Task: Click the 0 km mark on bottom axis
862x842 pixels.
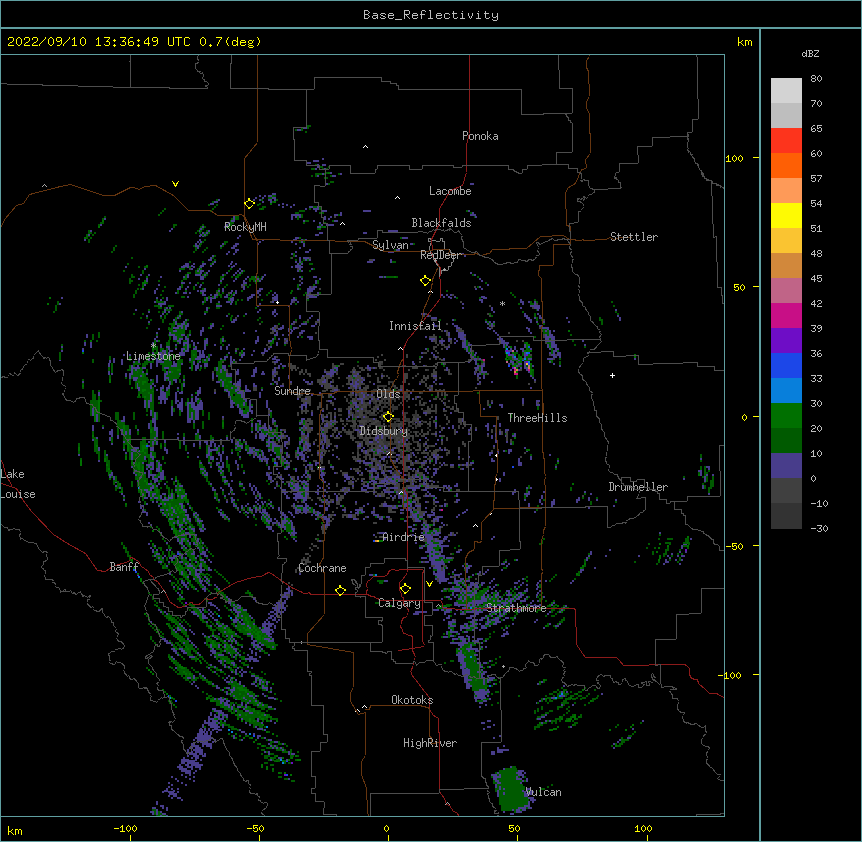Action: pos(386,828)
